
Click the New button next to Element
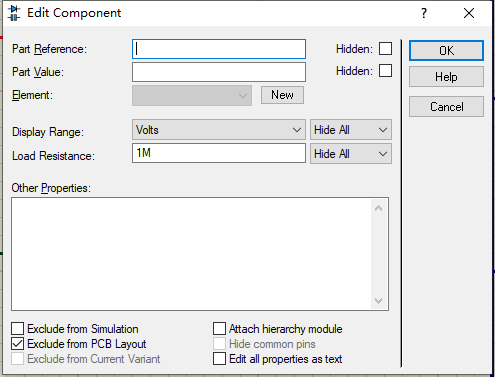[x=282, y=95]
